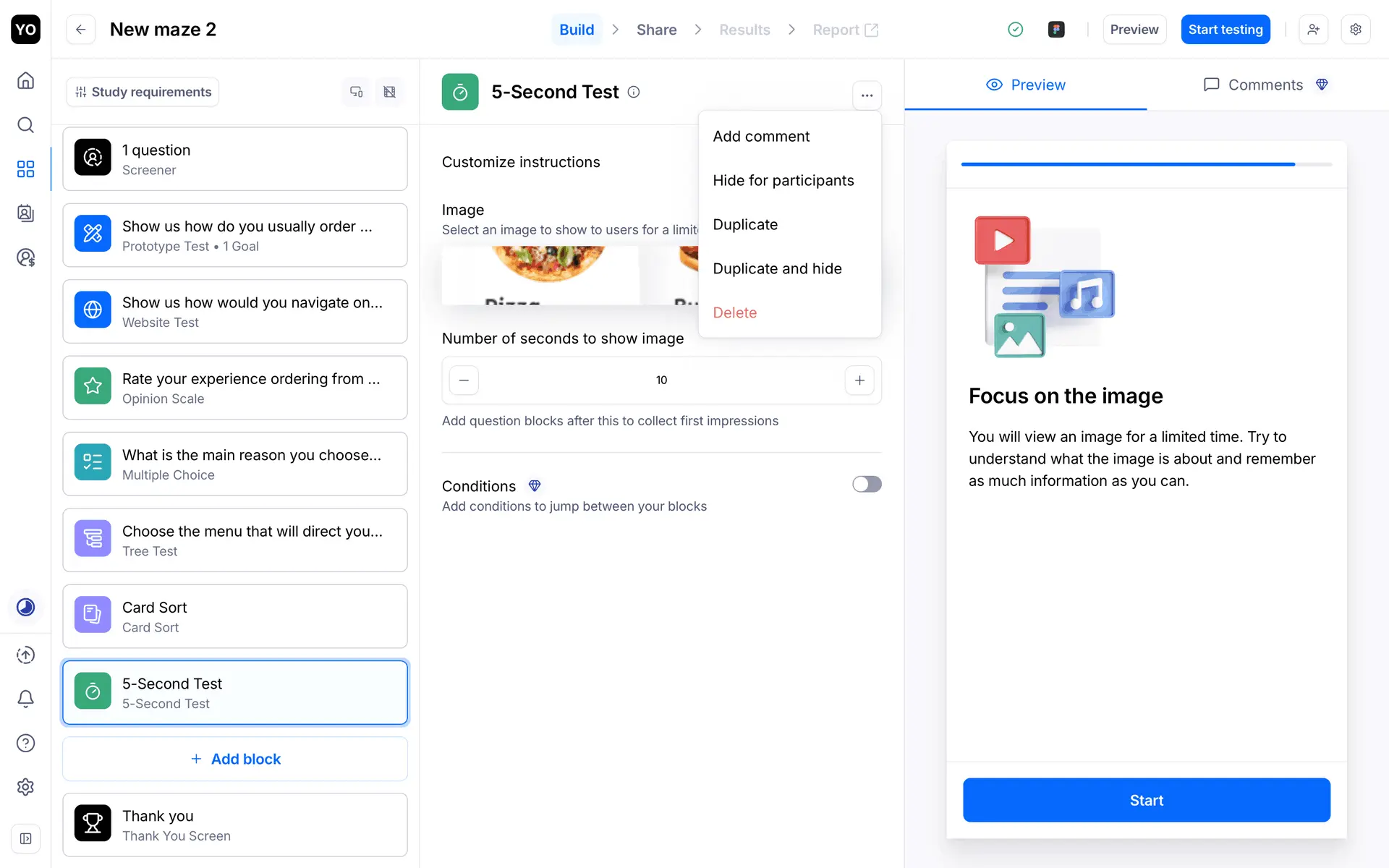Open the three-dots block options menu

(867, 95)
